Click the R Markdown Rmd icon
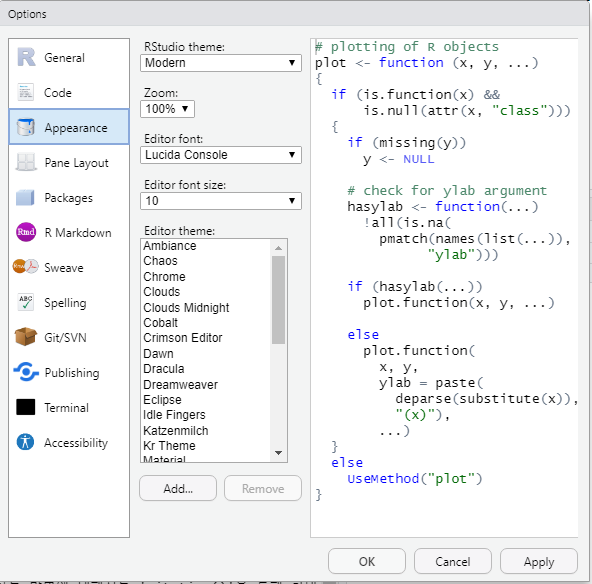 tap(26, 232)
